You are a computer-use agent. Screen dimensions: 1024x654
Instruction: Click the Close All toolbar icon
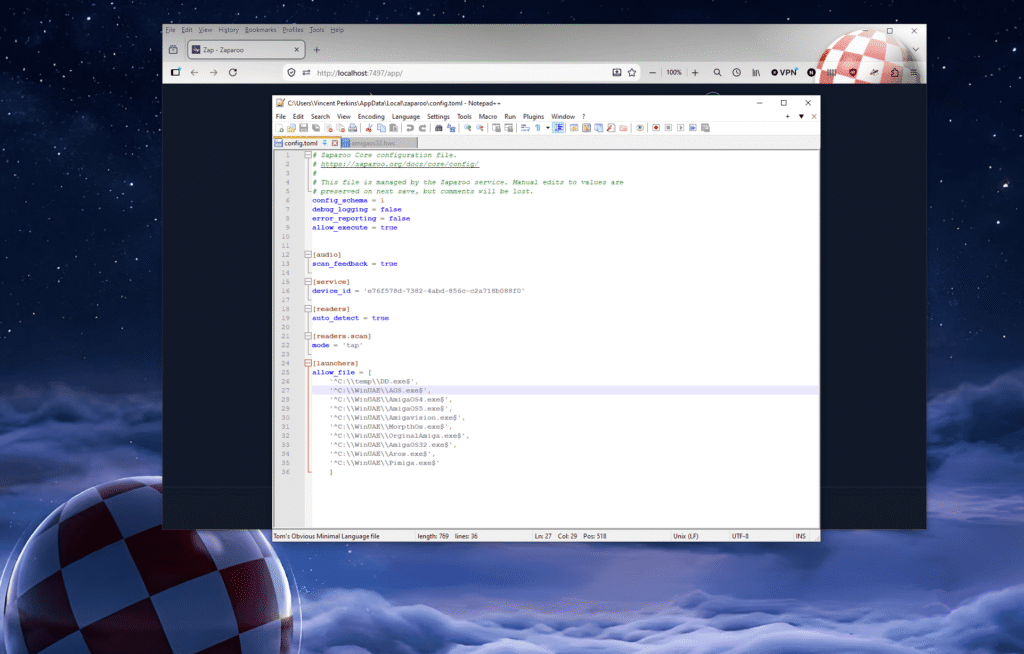tap(341, 128)
